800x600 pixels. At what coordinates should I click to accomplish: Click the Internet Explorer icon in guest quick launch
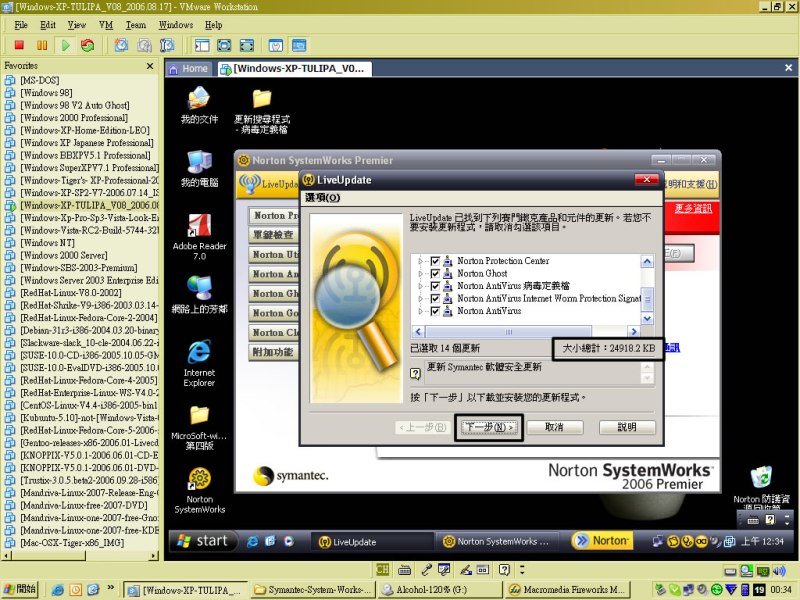tap(252, 541)
